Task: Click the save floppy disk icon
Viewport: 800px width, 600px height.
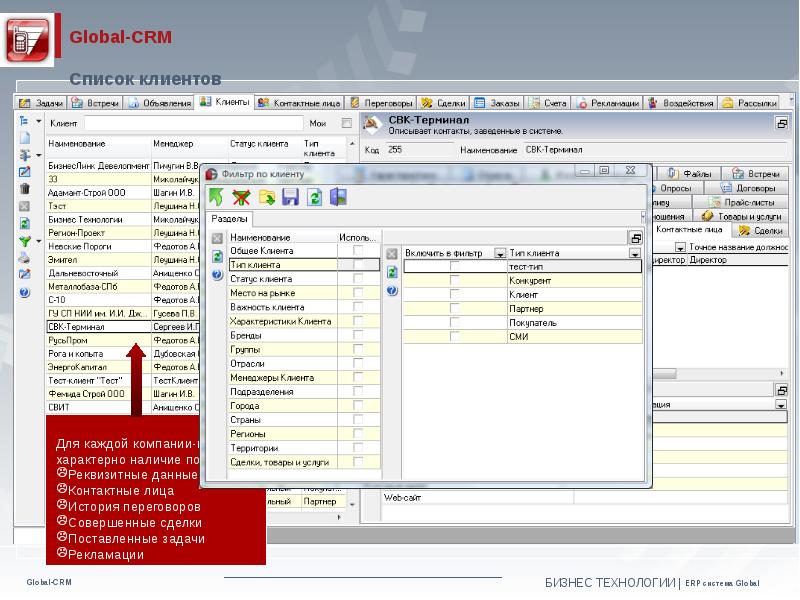Action: pos(290,197)
